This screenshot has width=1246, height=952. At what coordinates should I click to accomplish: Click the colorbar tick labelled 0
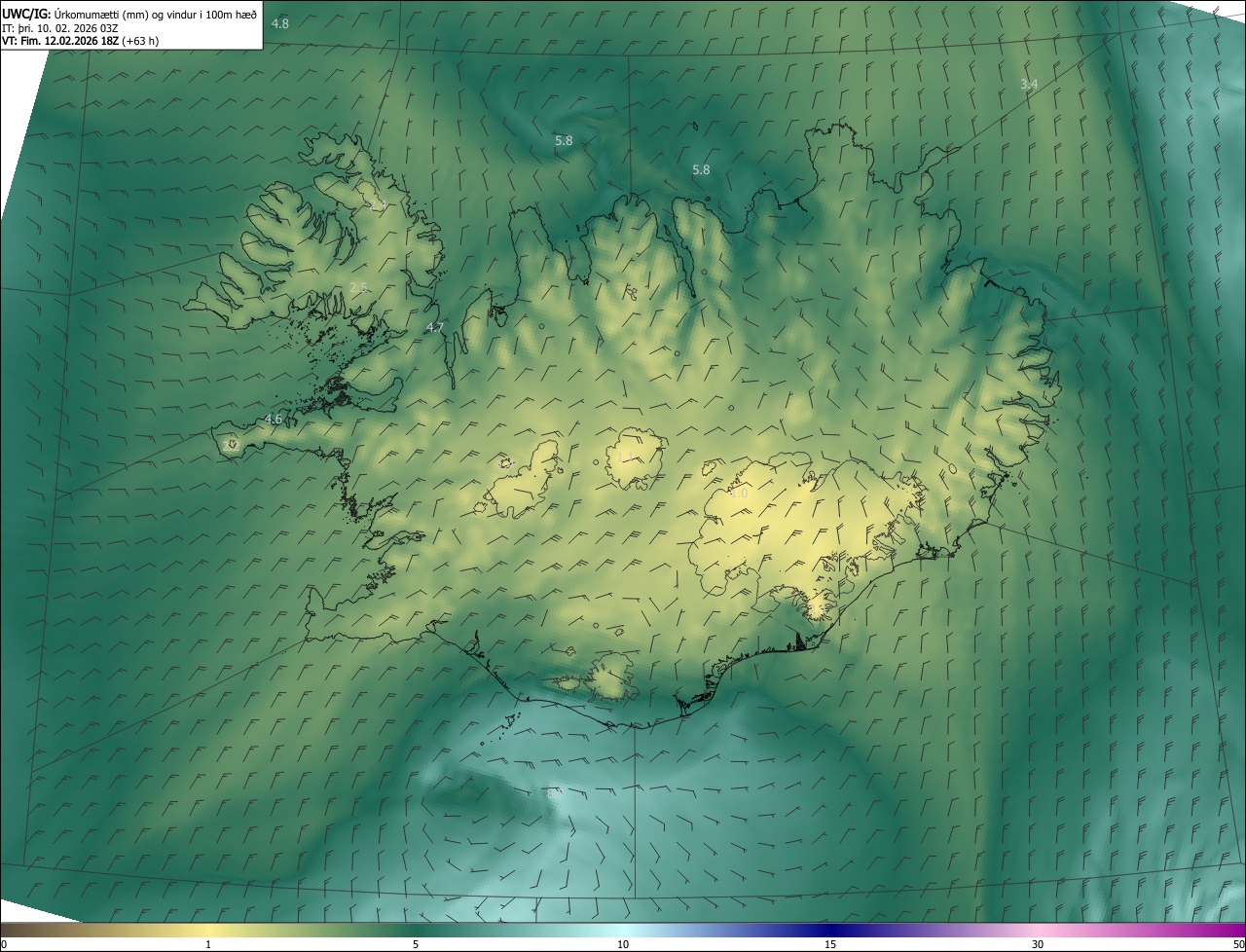click(4, 944)
